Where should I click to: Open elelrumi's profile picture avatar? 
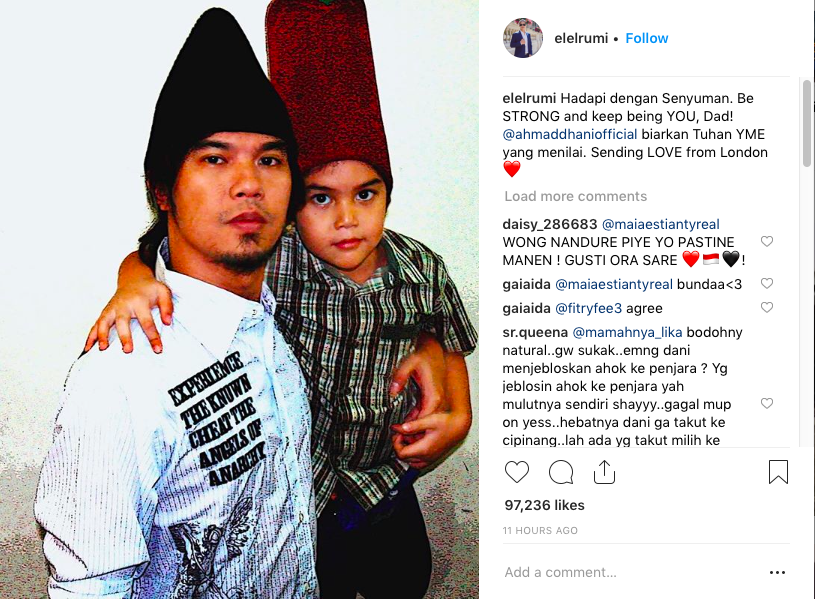(x=523, y=38)
